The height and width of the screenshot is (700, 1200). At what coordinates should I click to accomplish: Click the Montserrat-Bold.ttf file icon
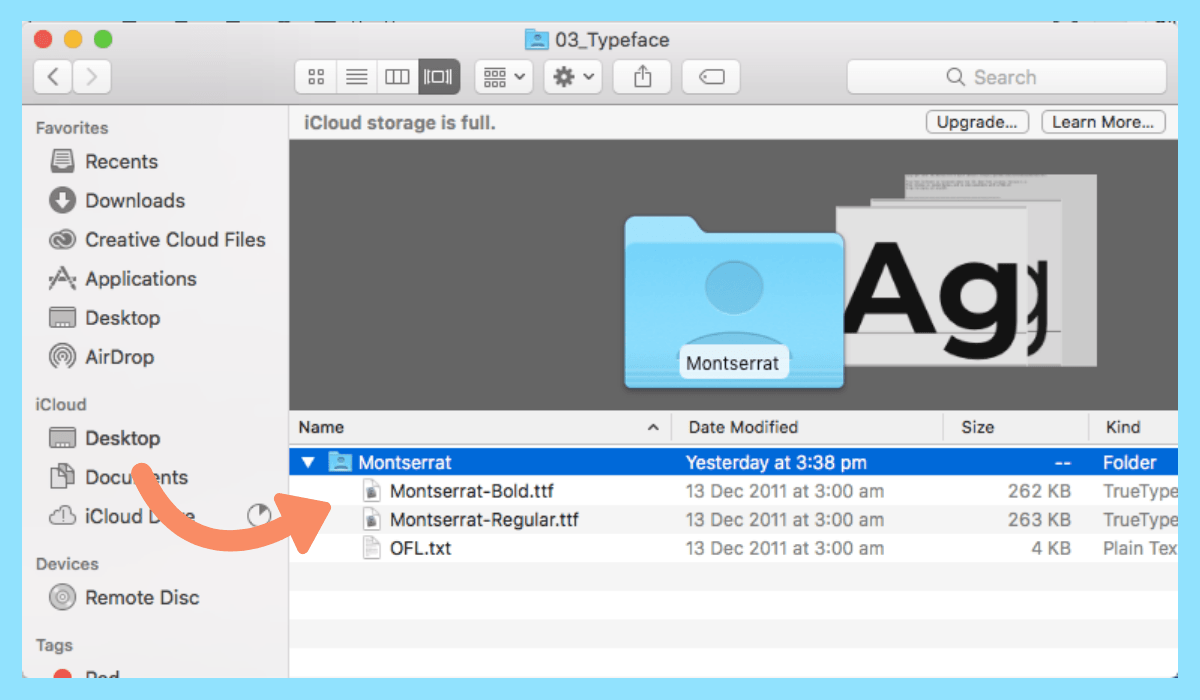pos(371,491)
